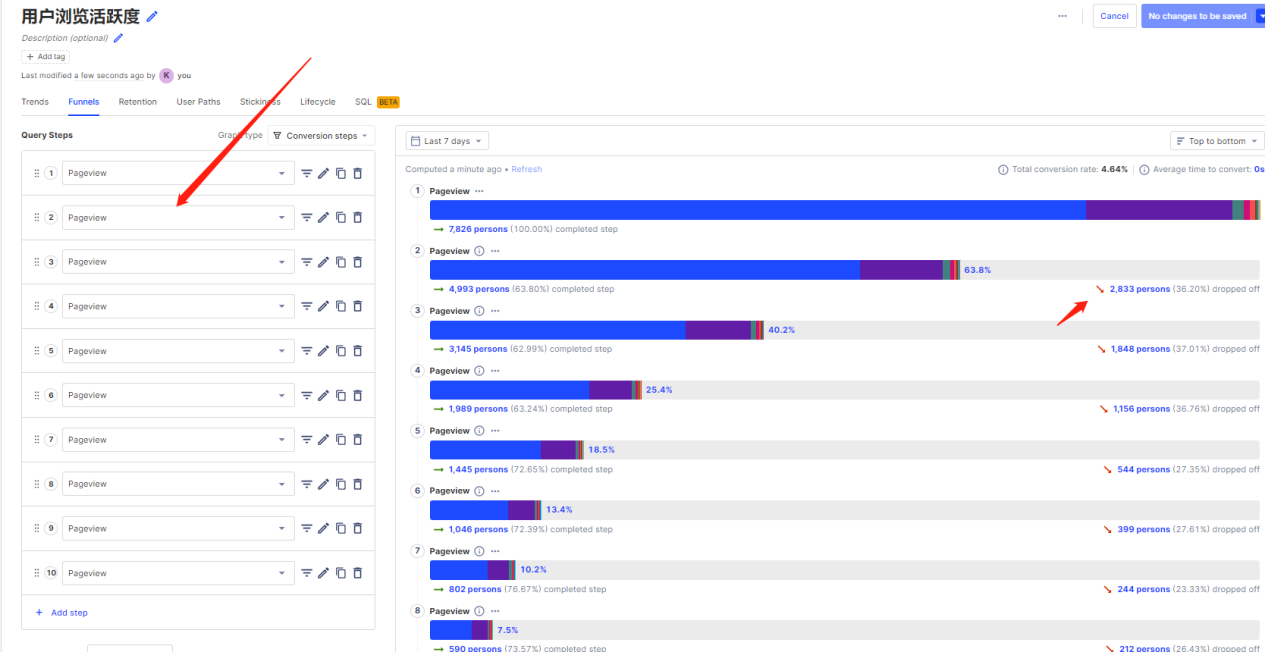
Task: Expand the Conversion steps graph type dropdown
Action: pos(321,136)
